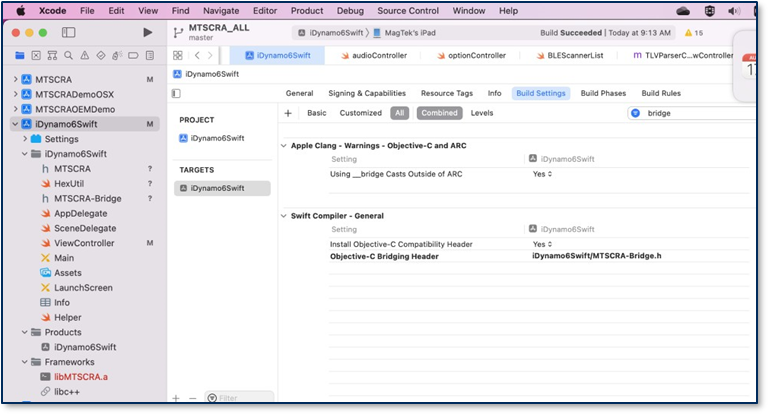Click the plus add build setting button
This screenshot has width=768, height=414.
288,113
